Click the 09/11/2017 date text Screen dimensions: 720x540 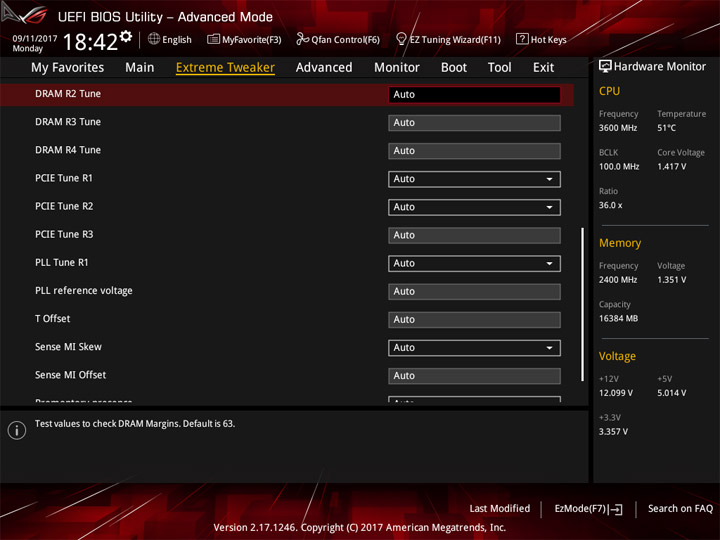pos(35,39)
